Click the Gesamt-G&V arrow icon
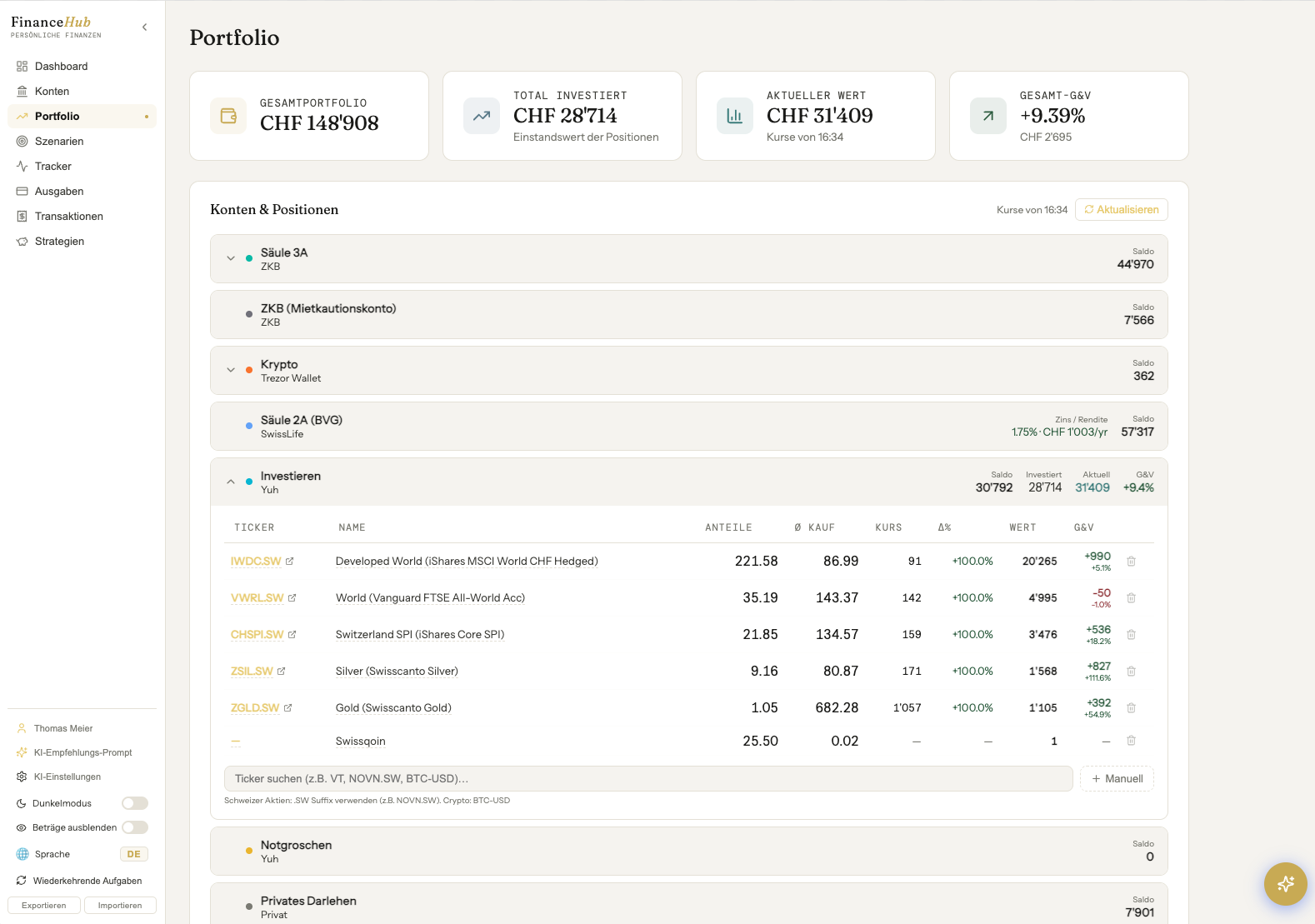Screen dimensions: 1315x924 (988, 116)
